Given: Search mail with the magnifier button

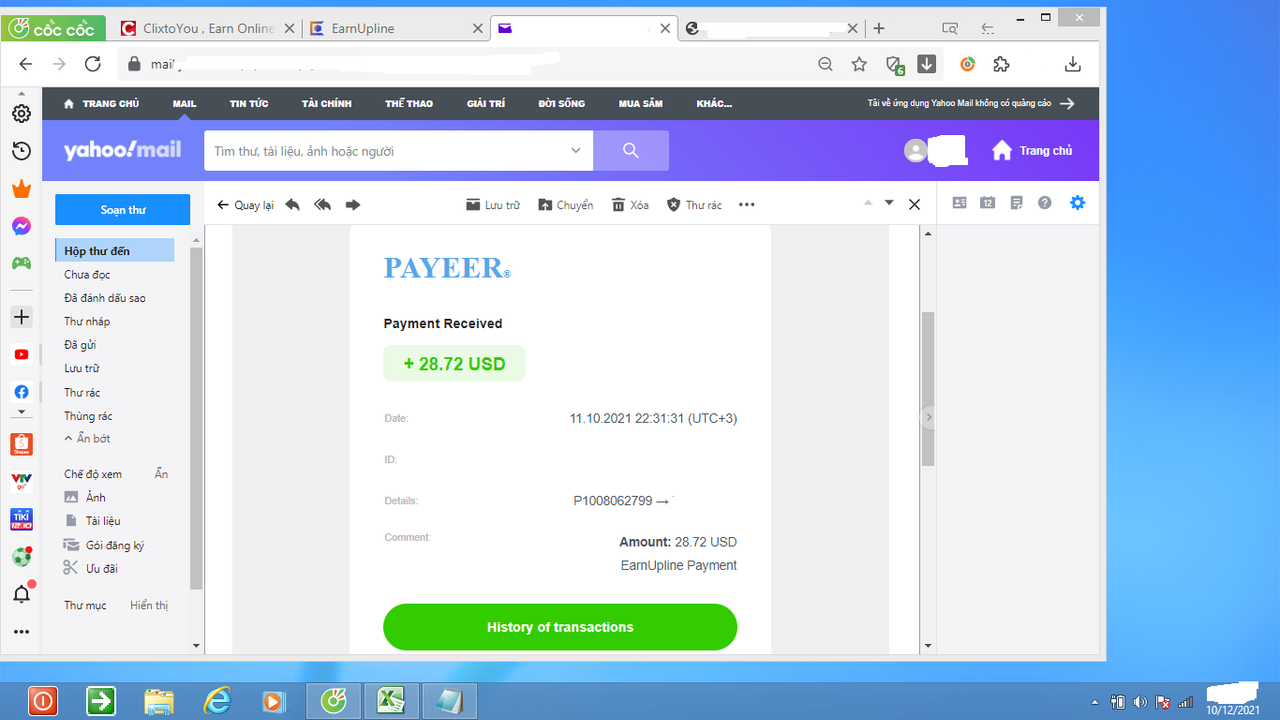Looking at the screenshot, I should tap(631, 151).
